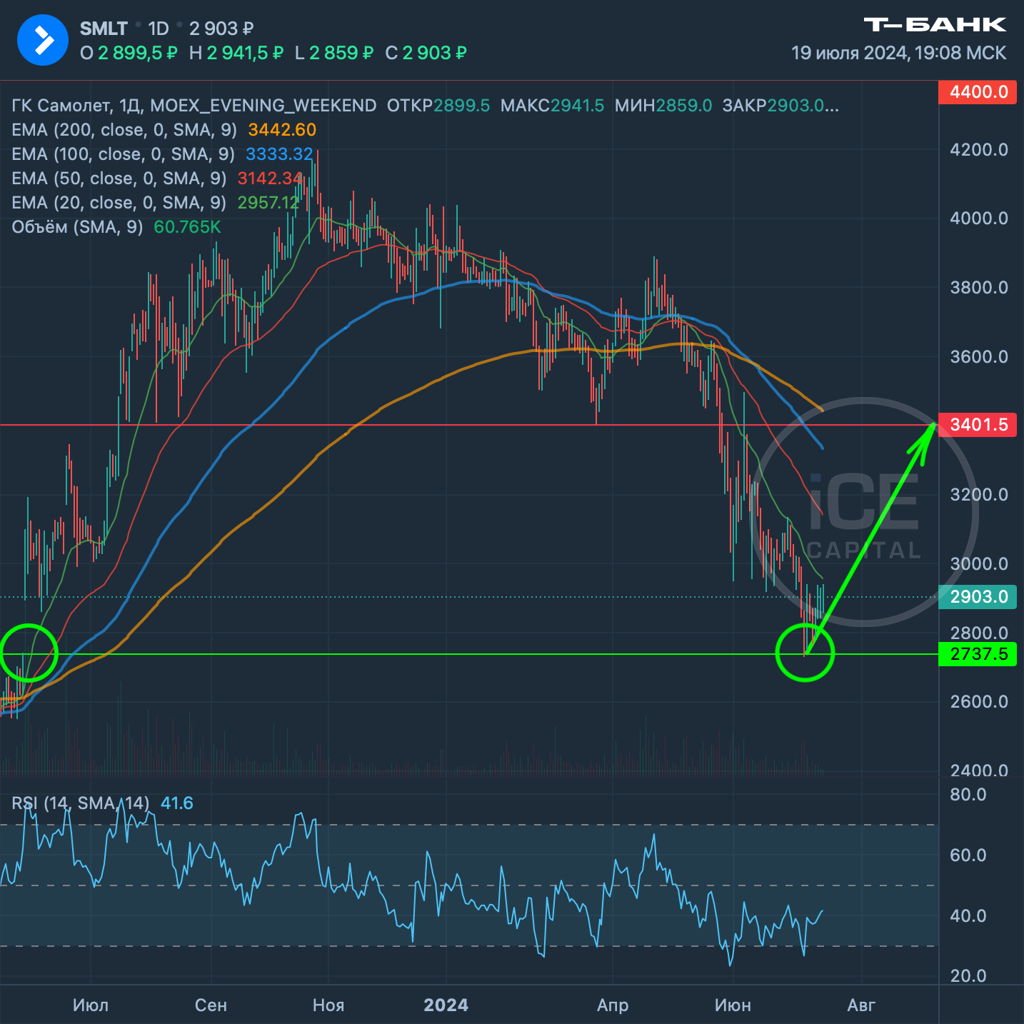Click the ЗАКР 2903.0 legend value
Image resolution: width=1024 pixels, height=1024 pixels.
[x=780, y=106]
